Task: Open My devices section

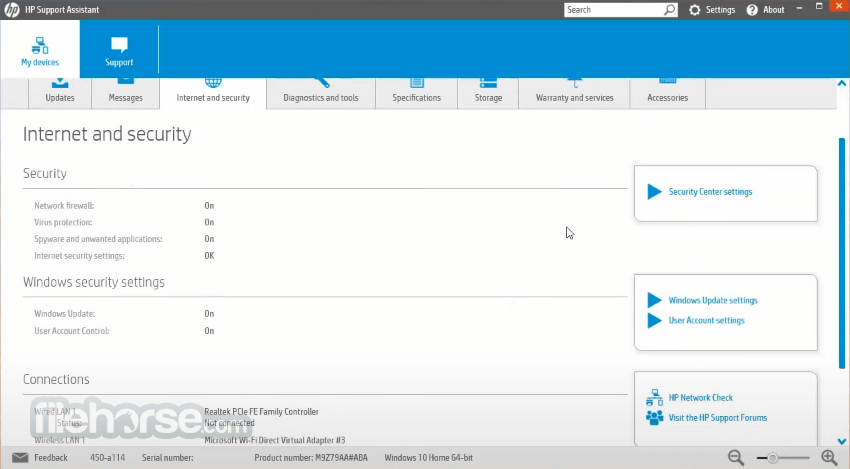Action: tap(40, 50)
